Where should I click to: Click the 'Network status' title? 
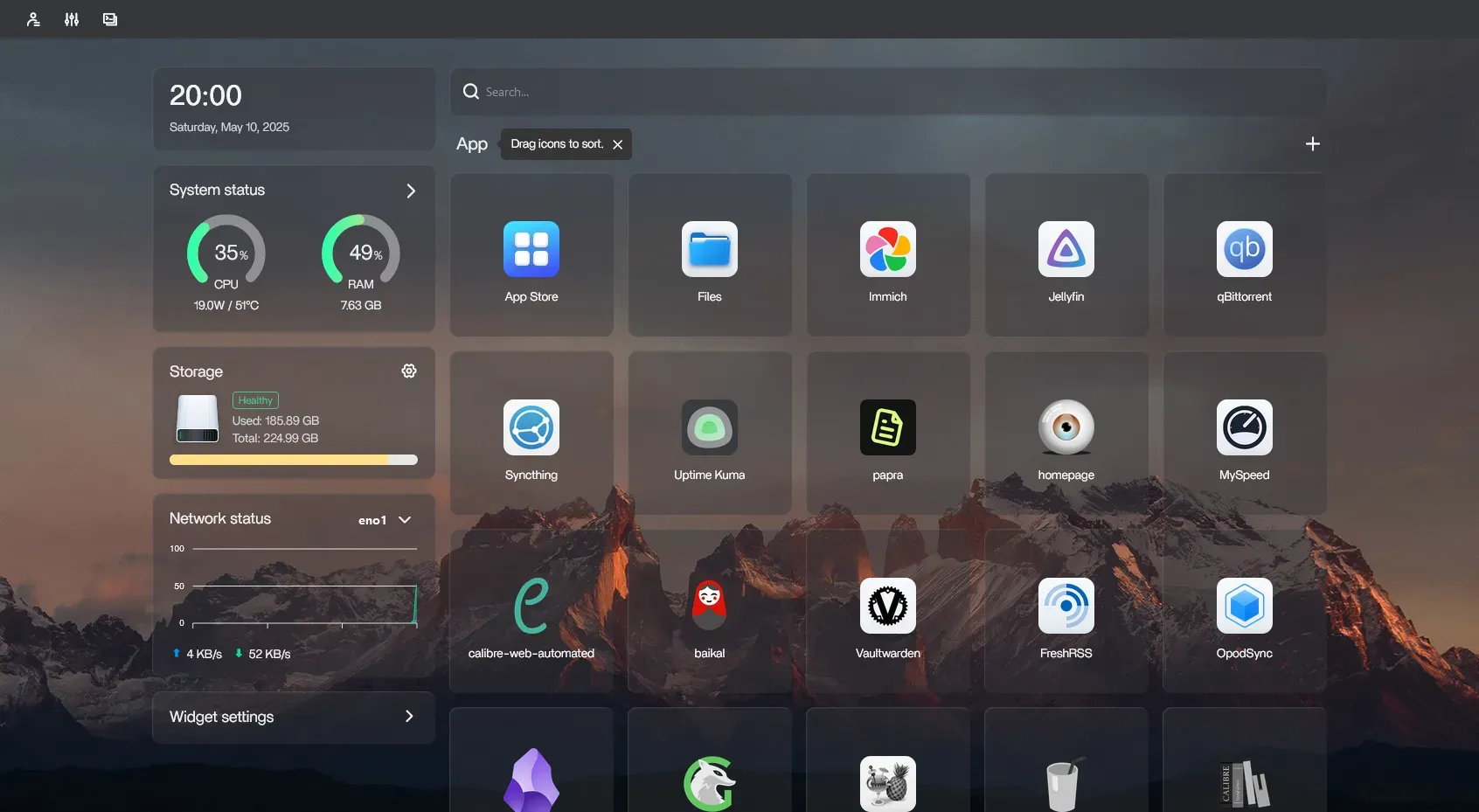pyautogui.click(x=220, y=518)
